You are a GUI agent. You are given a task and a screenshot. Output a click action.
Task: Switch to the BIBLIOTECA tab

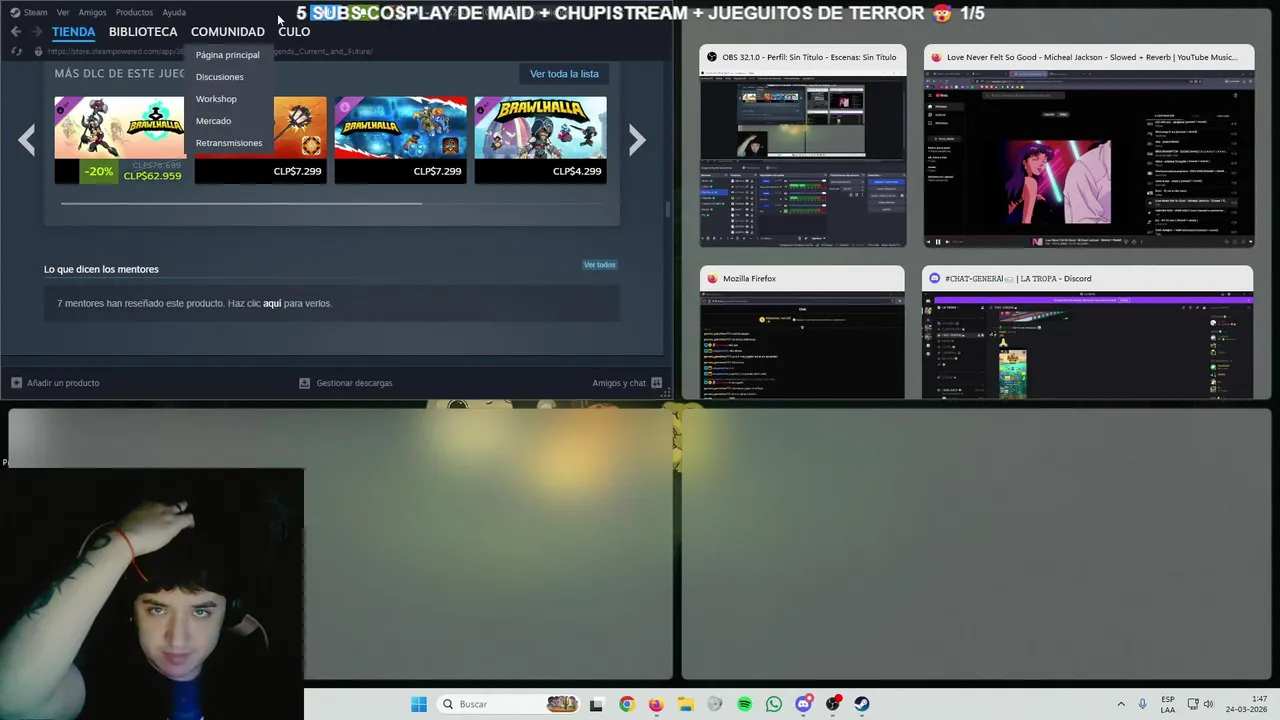[143, 32]
